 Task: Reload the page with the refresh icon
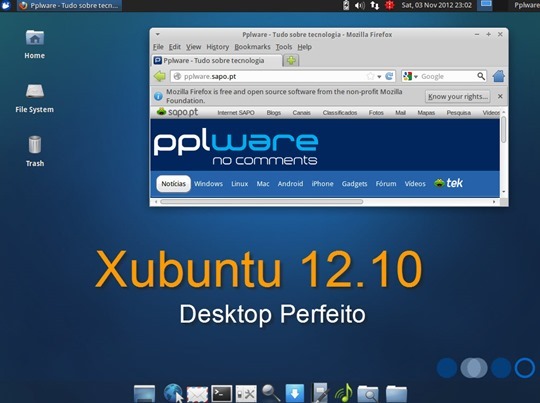[389, 76]
